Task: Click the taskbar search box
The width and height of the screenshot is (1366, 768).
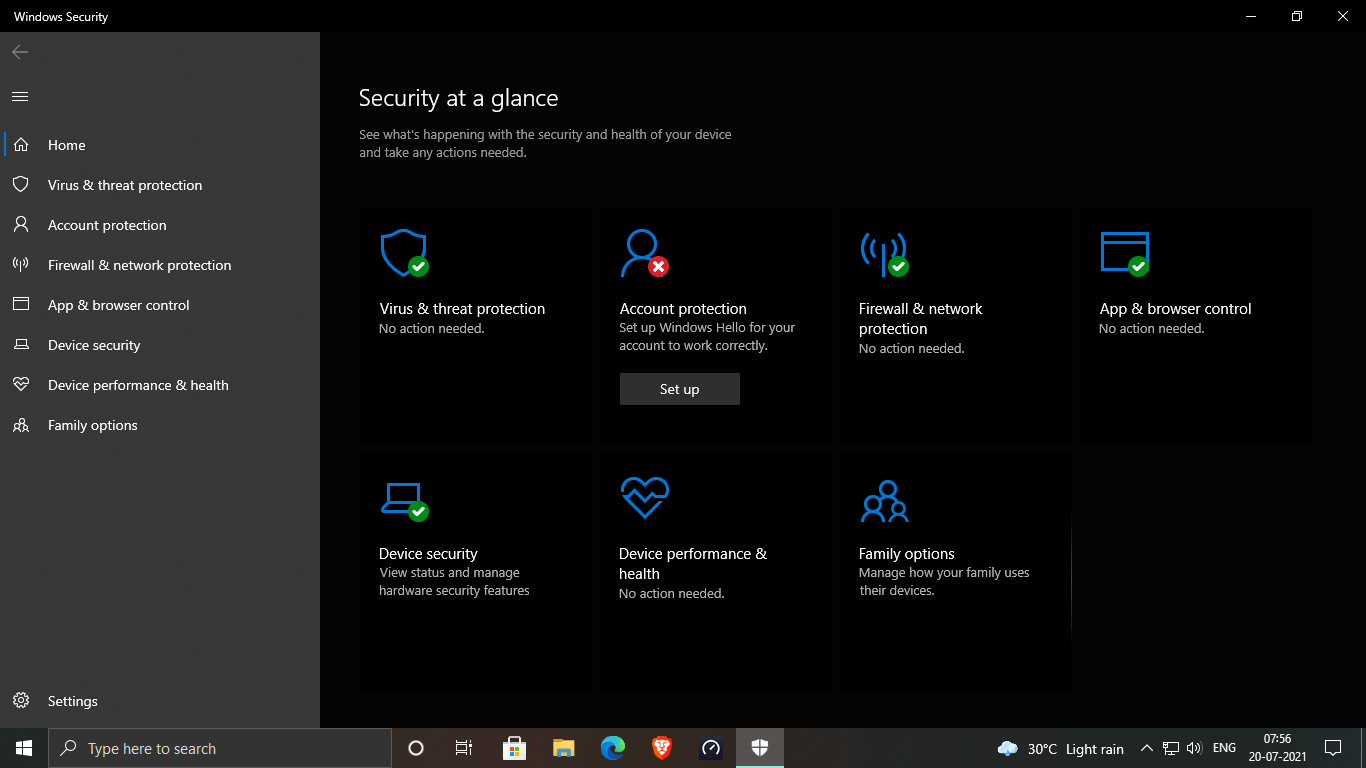Action: point(220,748)
